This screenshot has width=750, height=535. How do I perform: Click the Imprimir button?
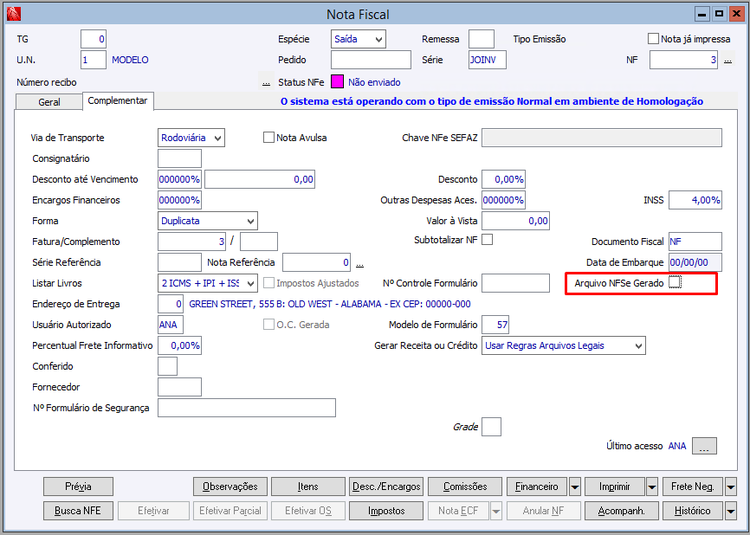coord(615,487)
